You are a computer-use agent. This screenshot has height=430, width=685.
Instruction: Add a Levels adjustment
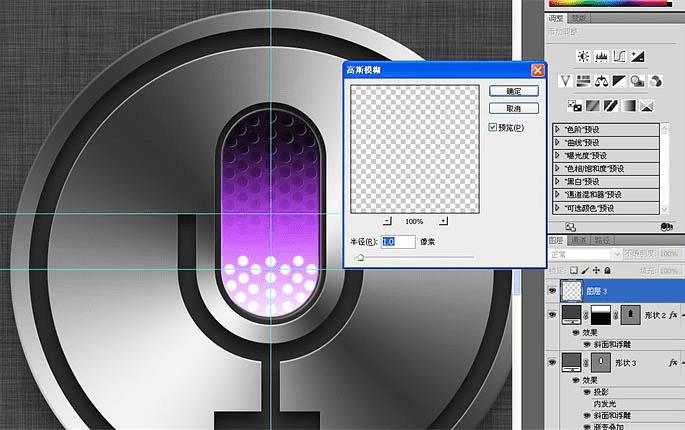coord(602,56)
